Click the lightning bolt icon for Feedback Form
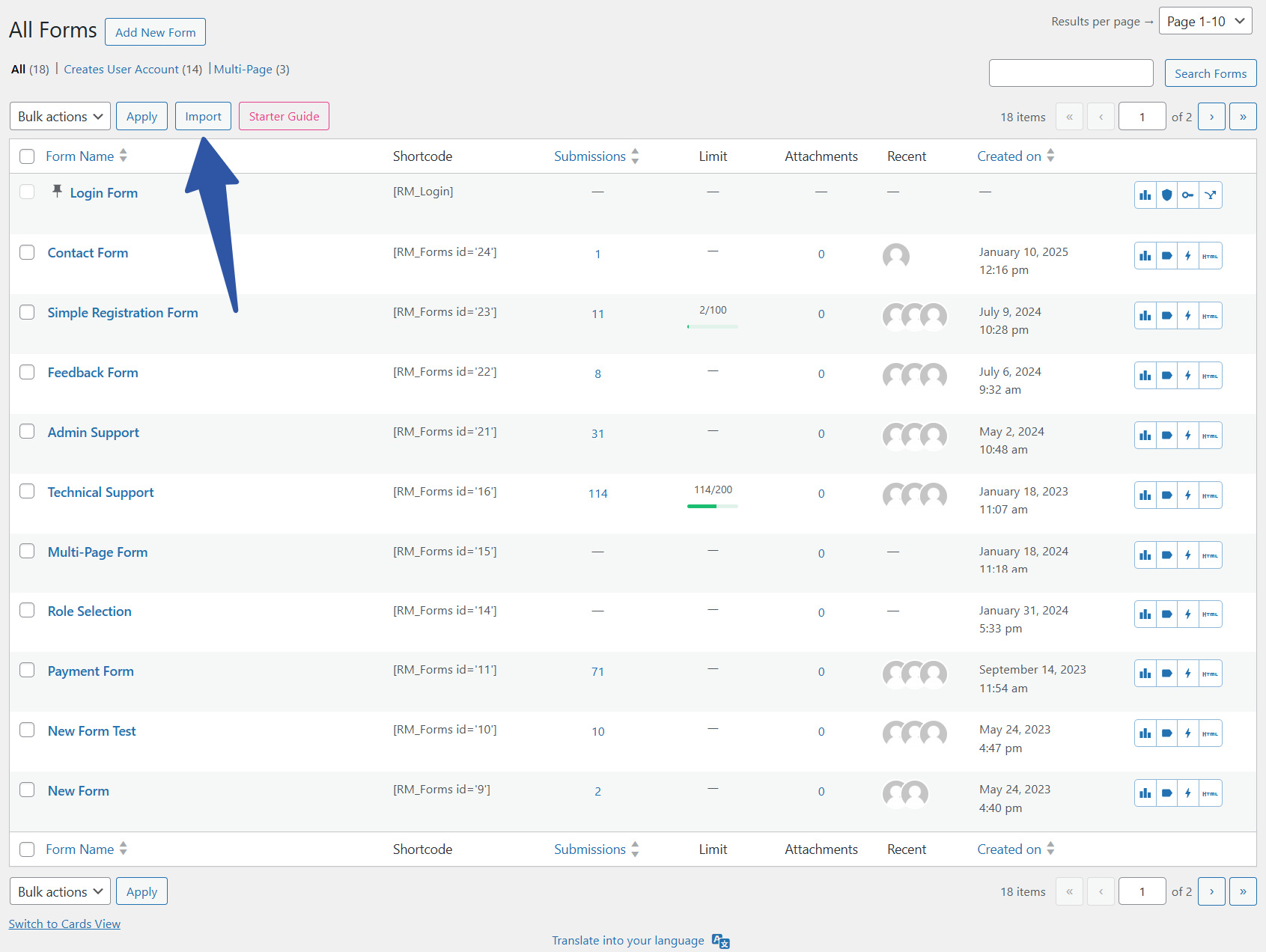The height and width of the screenshot is (952, 1266). [1188, 376]
